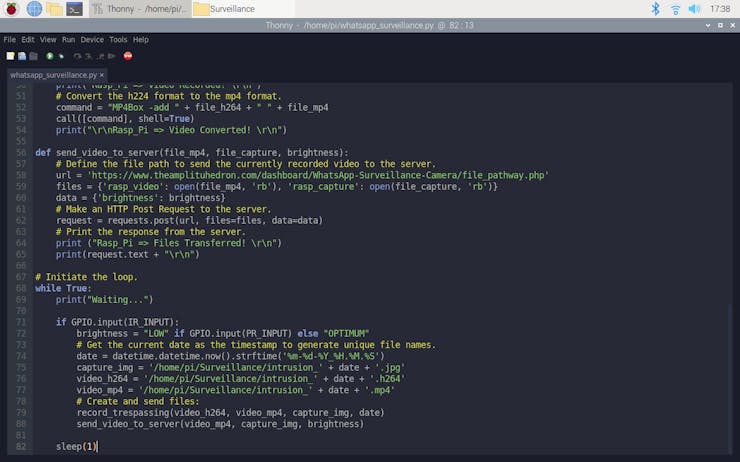
Task: Open the Bluetooth tray menu
Action: [657, 9]
